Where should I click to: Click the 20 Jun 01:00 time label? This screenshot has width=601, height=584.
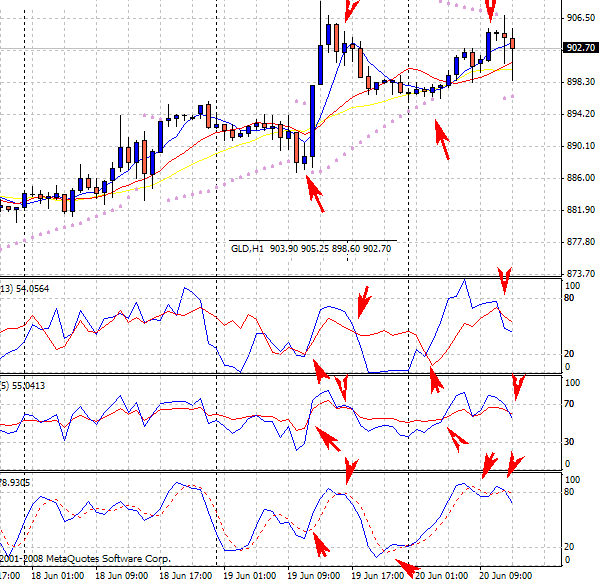coord(440,577)
